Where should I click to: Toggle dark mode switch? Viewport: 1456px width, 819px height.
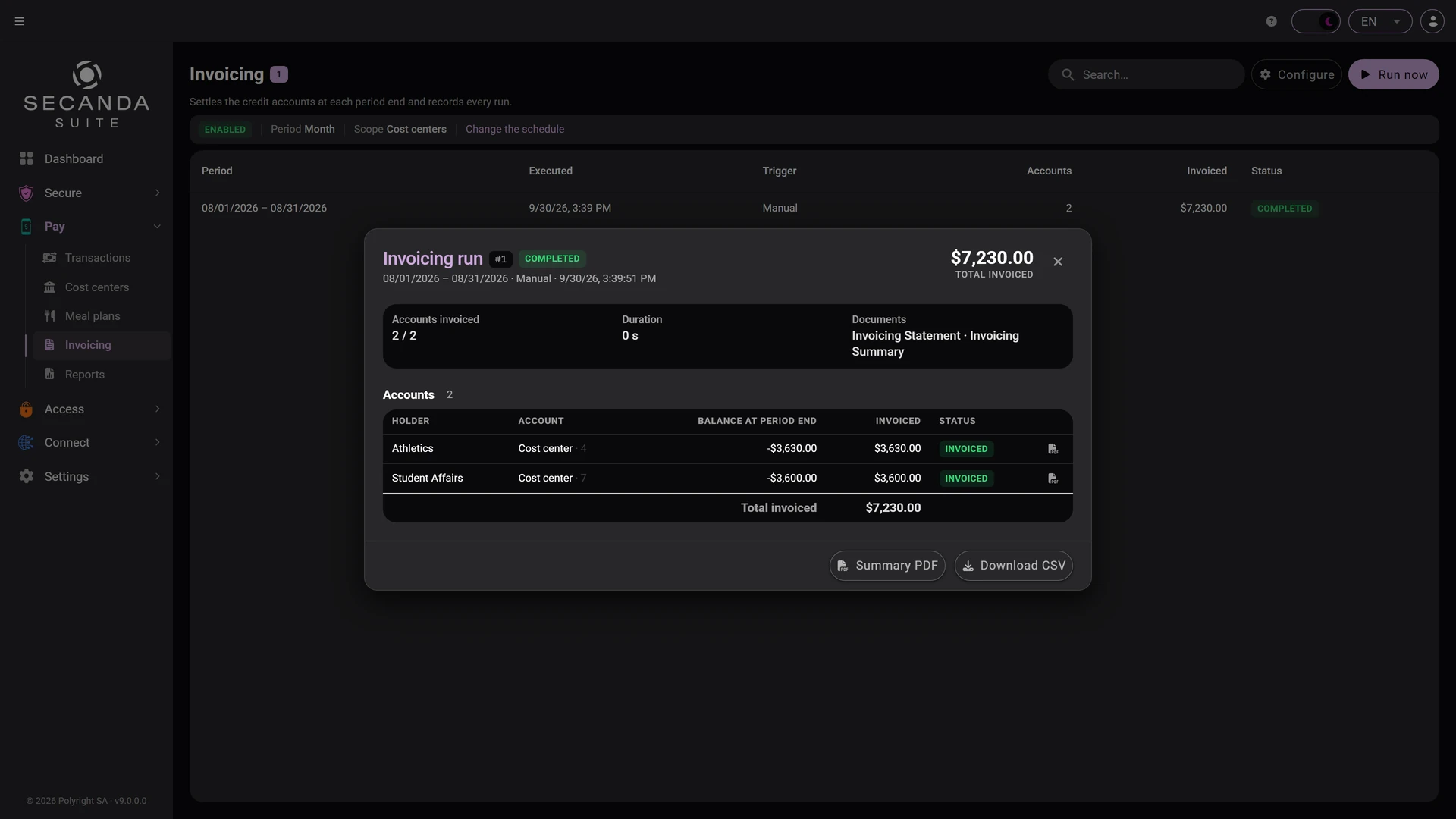coord(1316,21)
